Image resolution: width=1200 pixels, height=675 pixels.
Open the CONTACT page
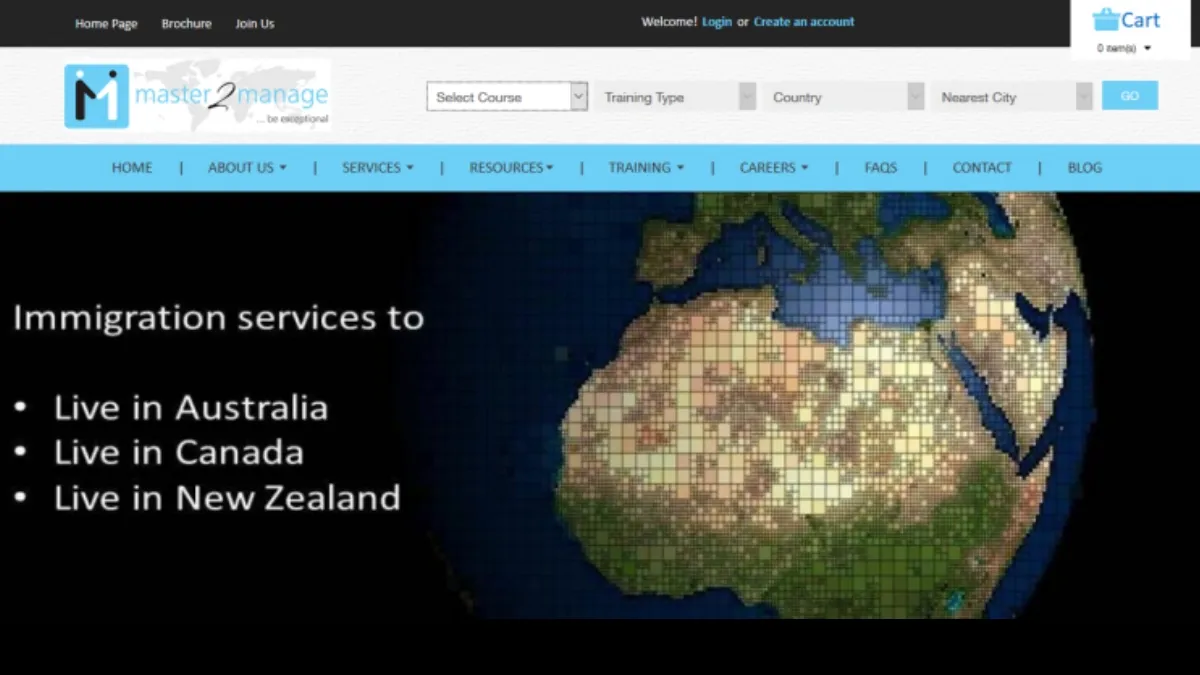pyautogui.click(x=982, y=168)
